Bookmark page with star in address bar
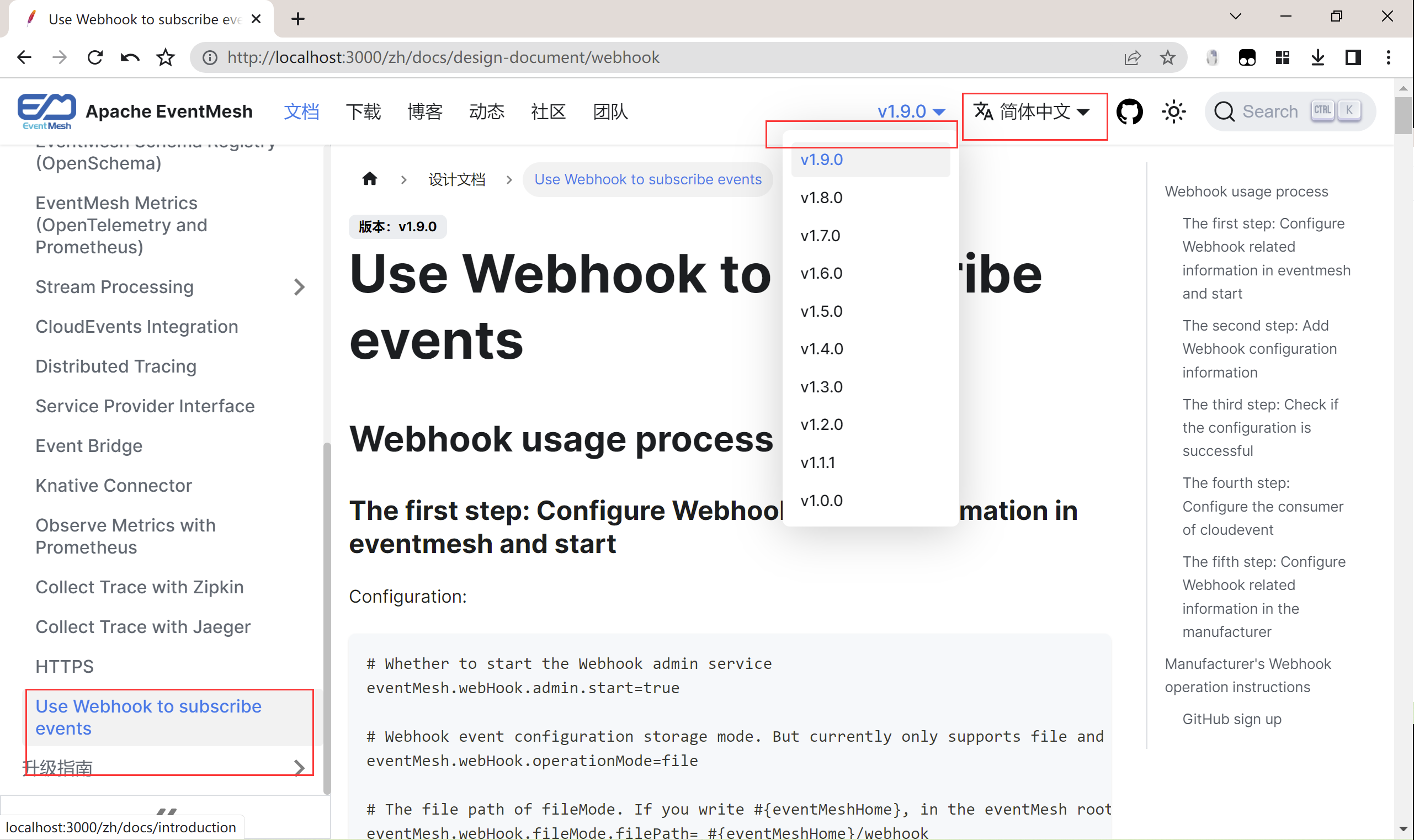This screenshot has width=1414, height=840. [x=1167, y=57]
